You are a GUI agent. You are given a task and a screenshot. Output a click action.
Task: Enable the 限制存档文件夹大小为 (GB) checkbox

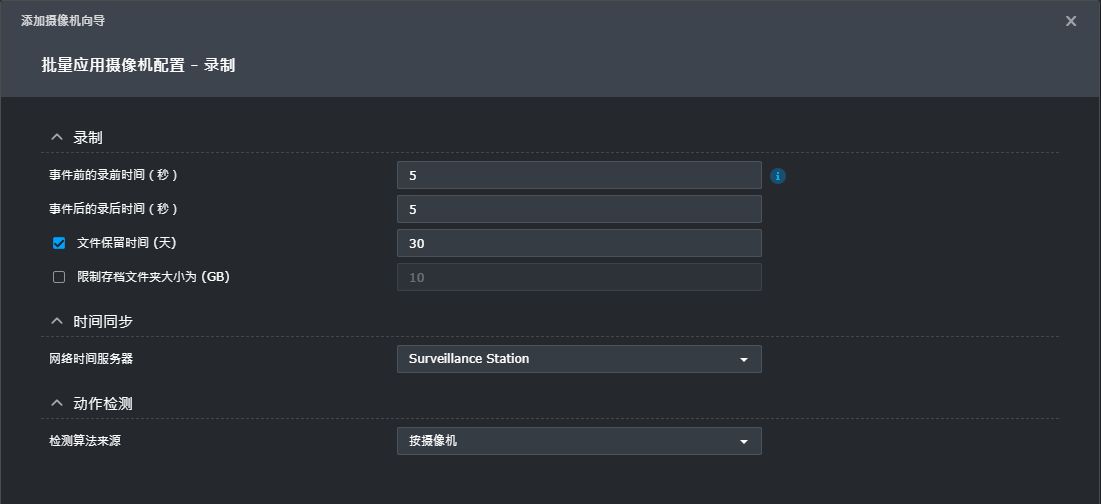59,277
